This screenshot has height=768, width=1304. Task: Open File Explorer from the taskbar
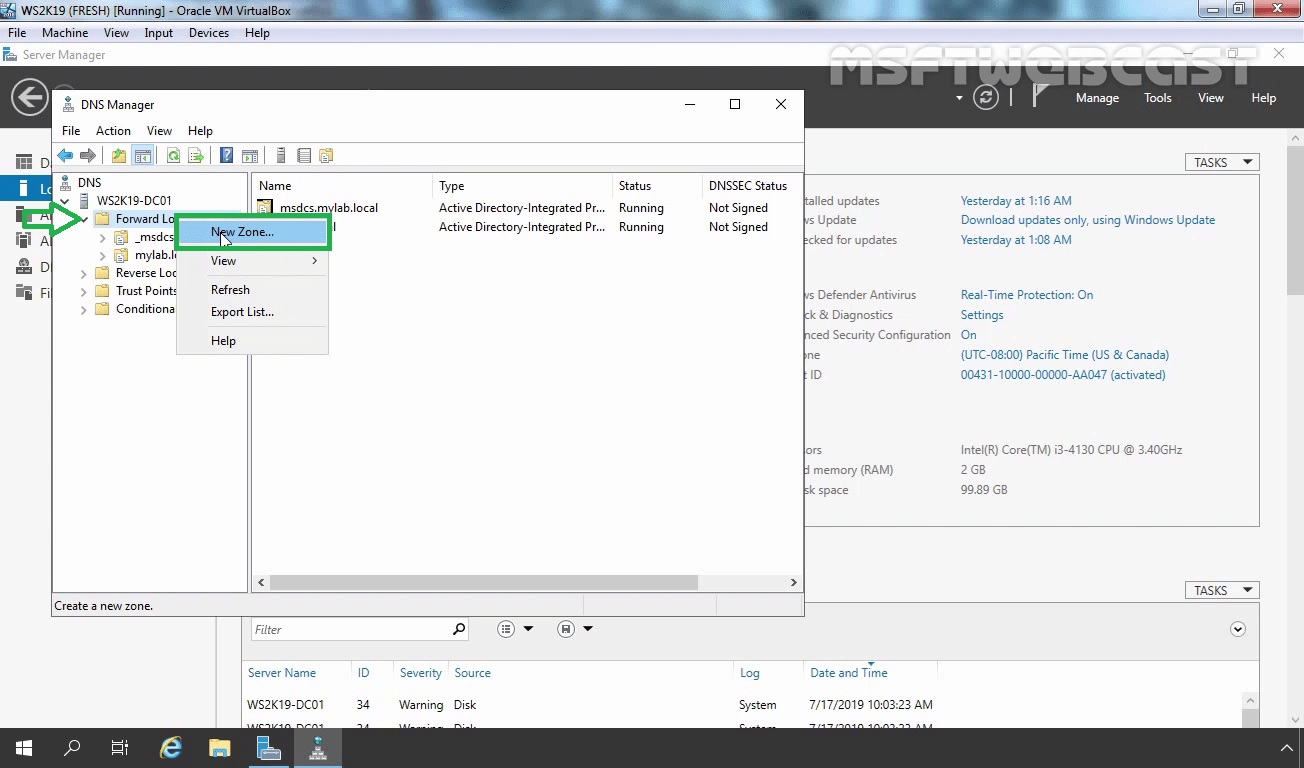[220, 748]
